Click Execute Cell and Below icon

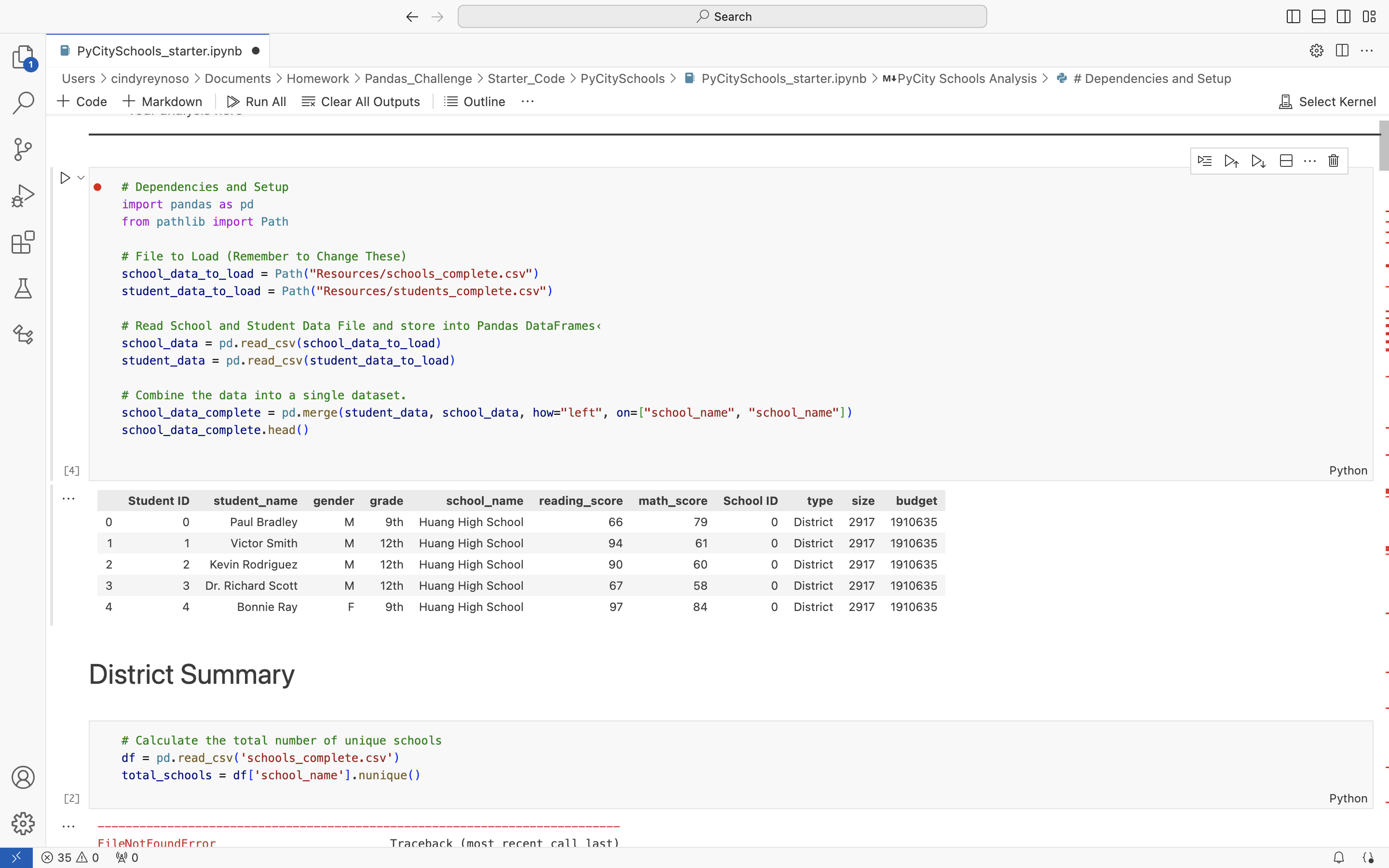tap(1258, 161)
